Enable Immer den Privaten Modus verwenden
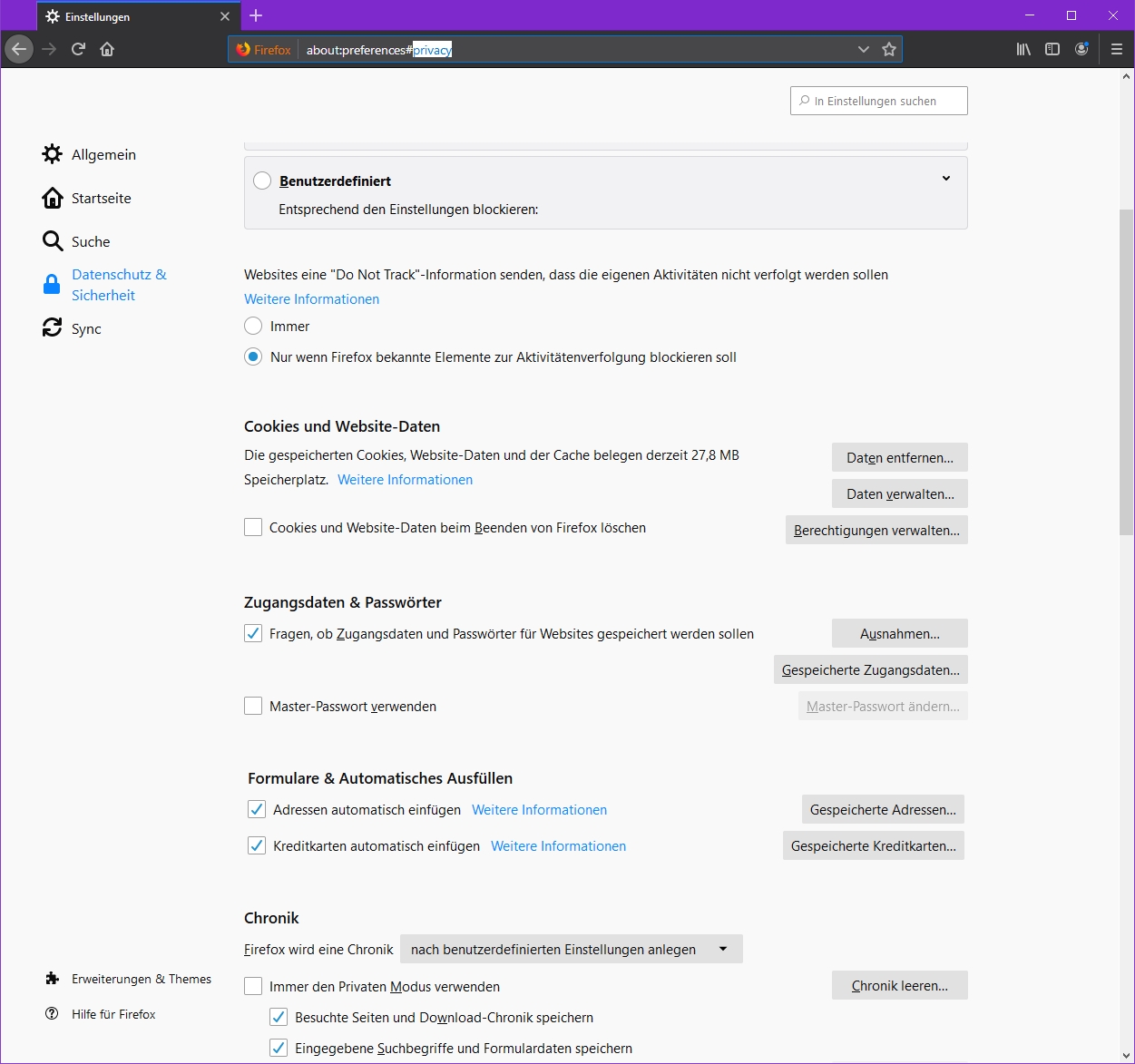1135x1064 pixels. tap(253, 986)
